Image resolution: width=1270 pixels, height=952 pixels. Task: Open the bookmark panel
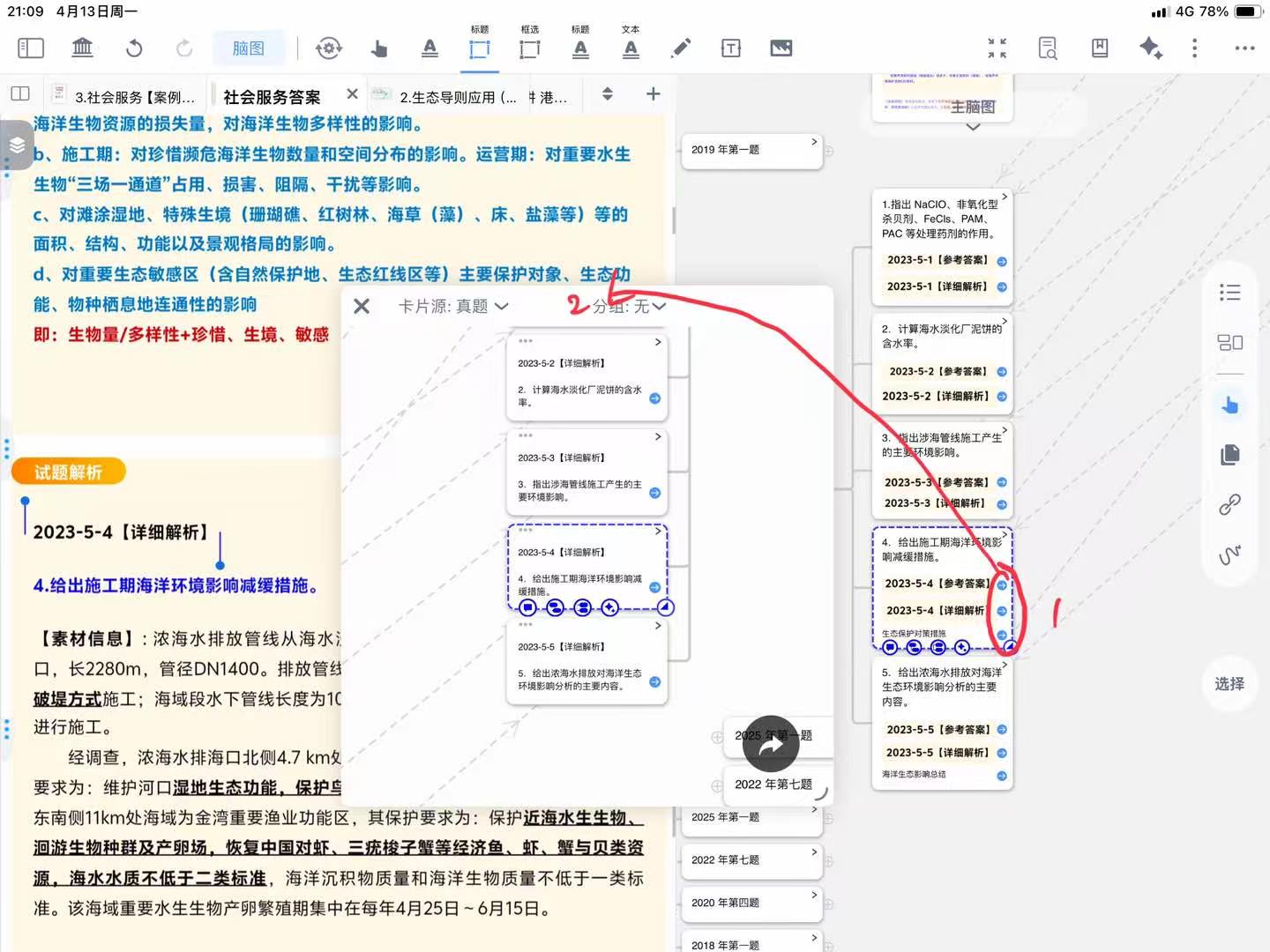point(1100,48)
